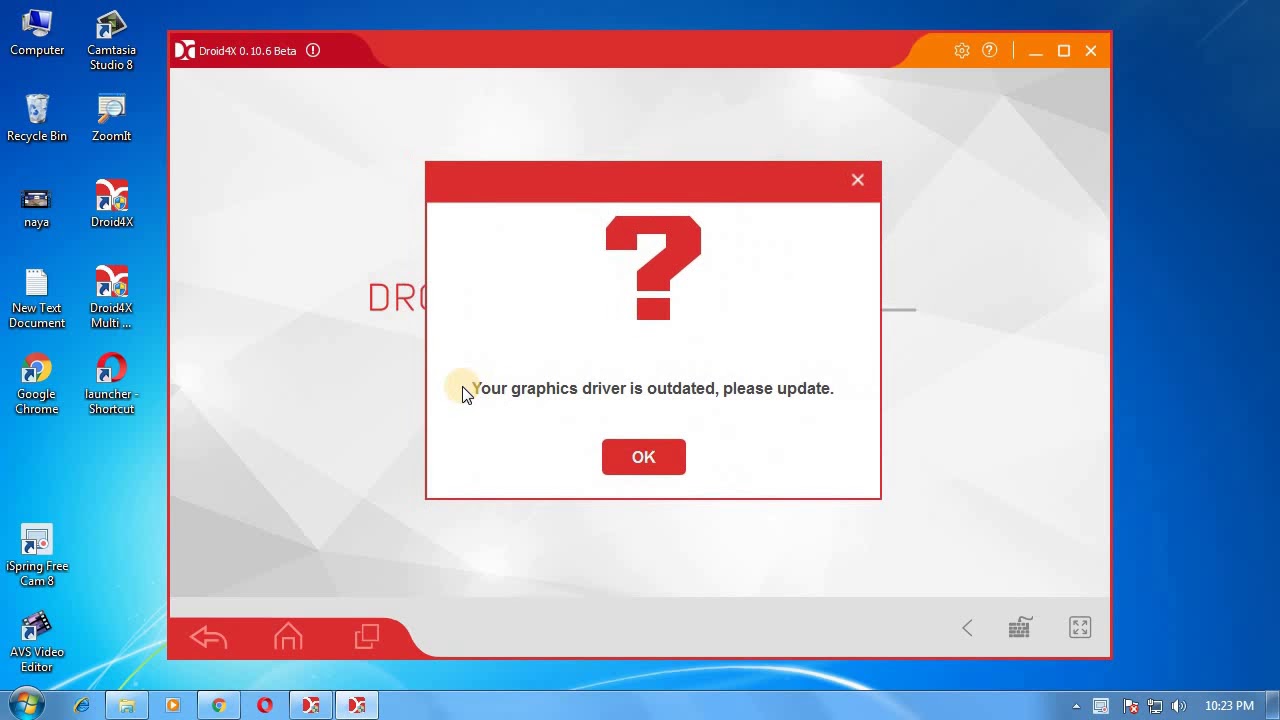
Task: Open Droid4X help question mark icon
Action: 989,51
